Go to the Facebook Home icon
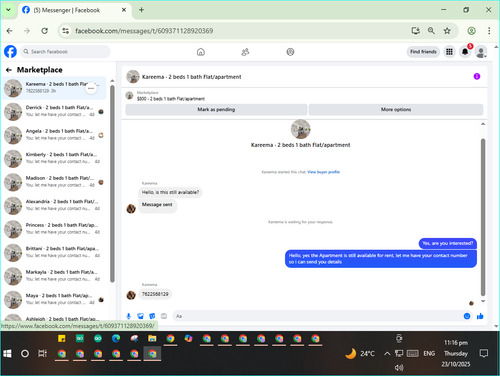Screen dimensions: 500x376 (201, 52)
